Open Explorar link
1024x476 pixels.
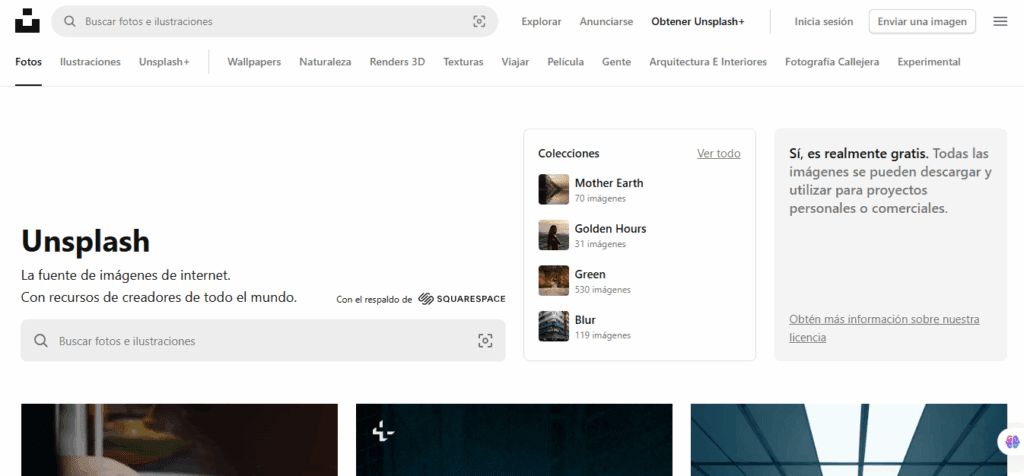tap(541, 22)
